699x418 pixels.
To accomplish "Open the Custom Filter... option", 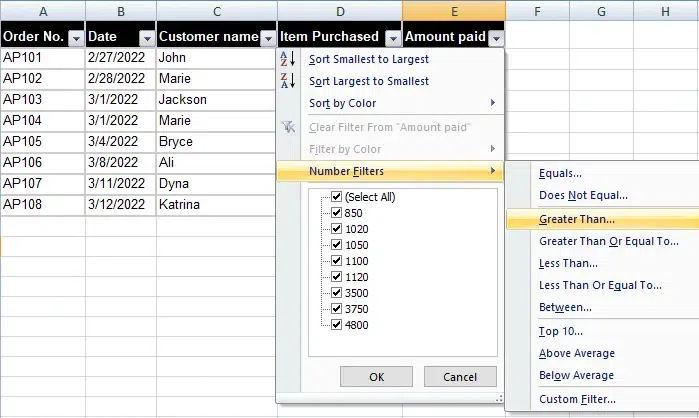I will pos(577,399).
